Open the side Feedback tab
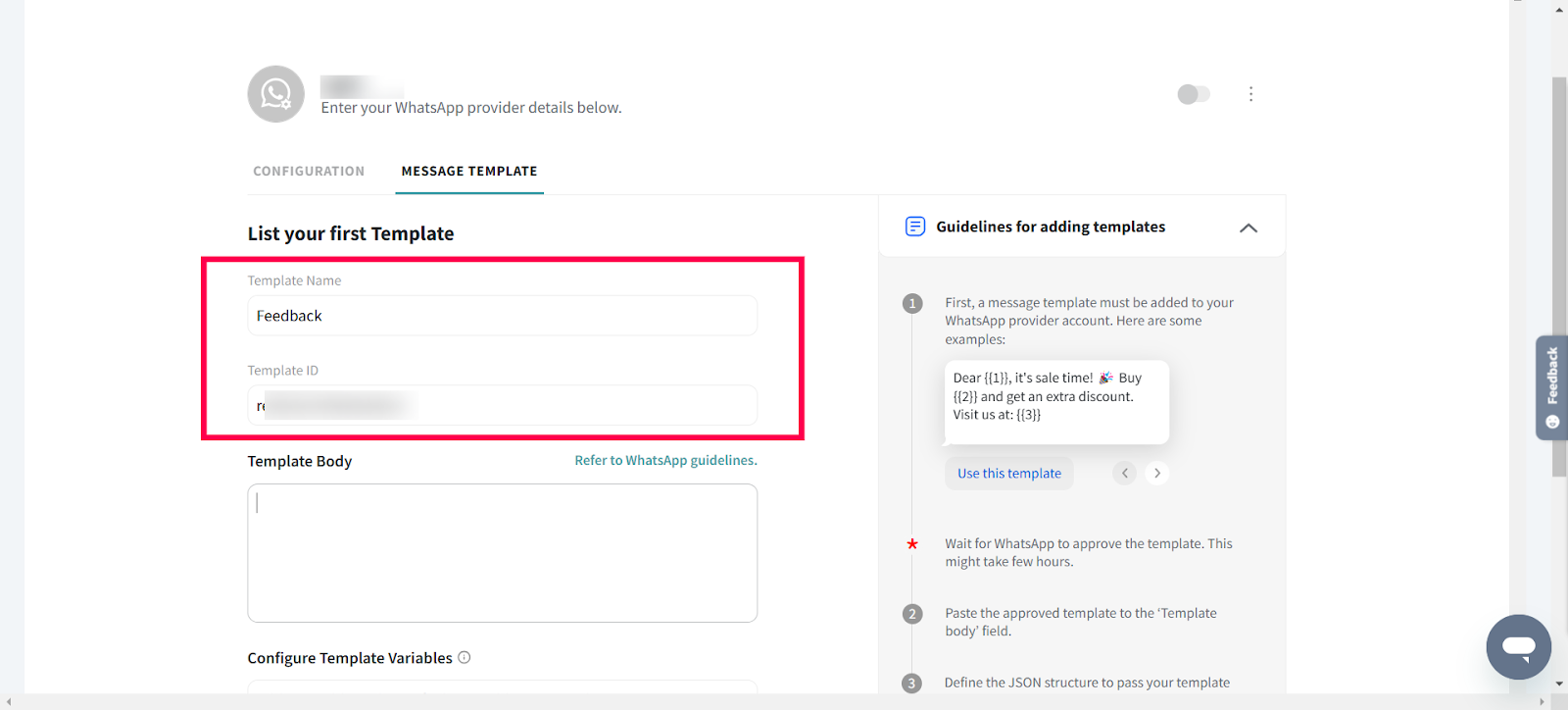Image resolution: width=1568 pixels, height=710 pixels. (1551, 386)
